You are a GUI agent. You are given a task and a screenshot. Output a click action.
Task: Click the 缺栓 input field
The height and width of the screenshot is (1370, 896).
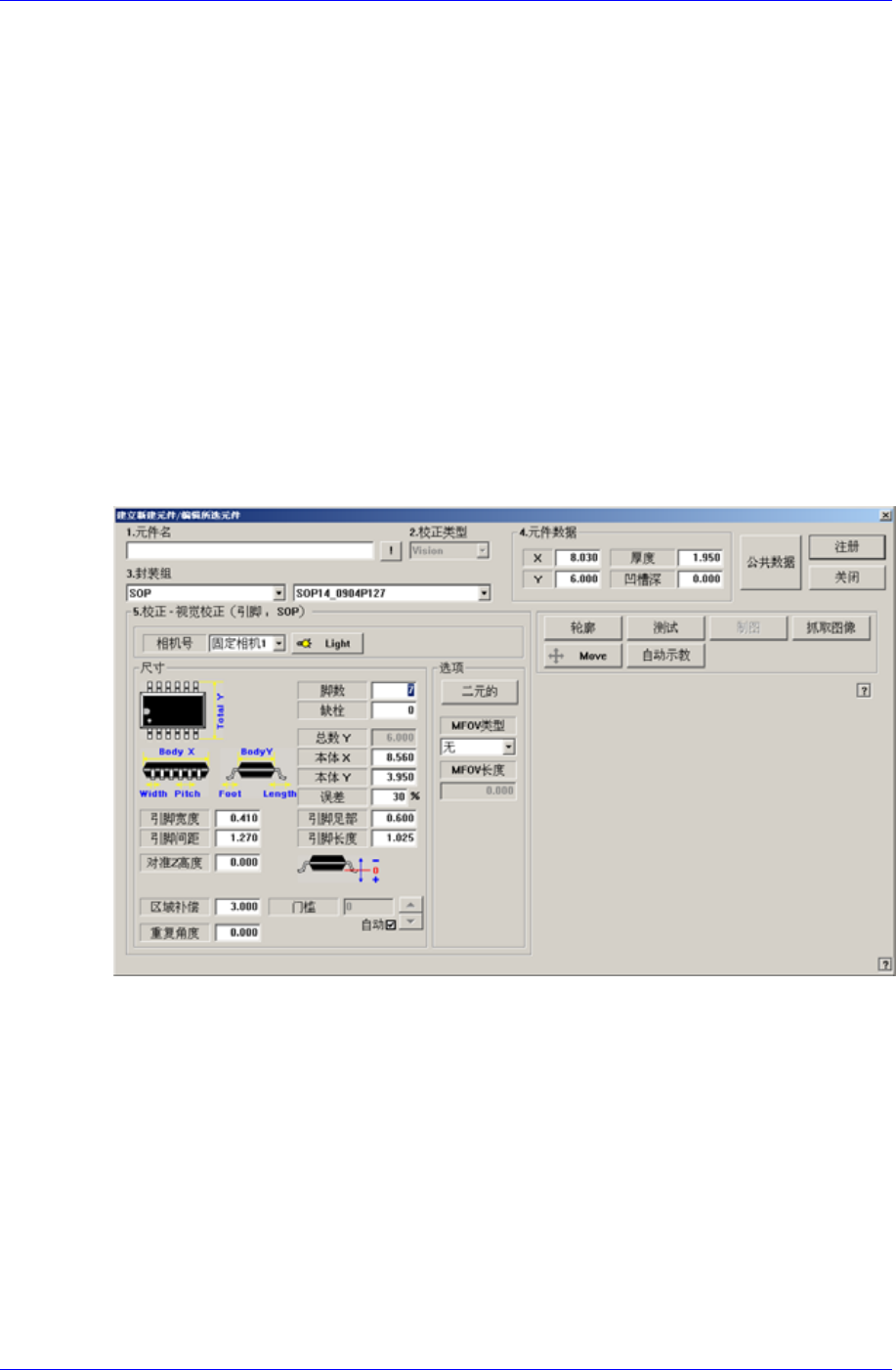coord(395,711)
